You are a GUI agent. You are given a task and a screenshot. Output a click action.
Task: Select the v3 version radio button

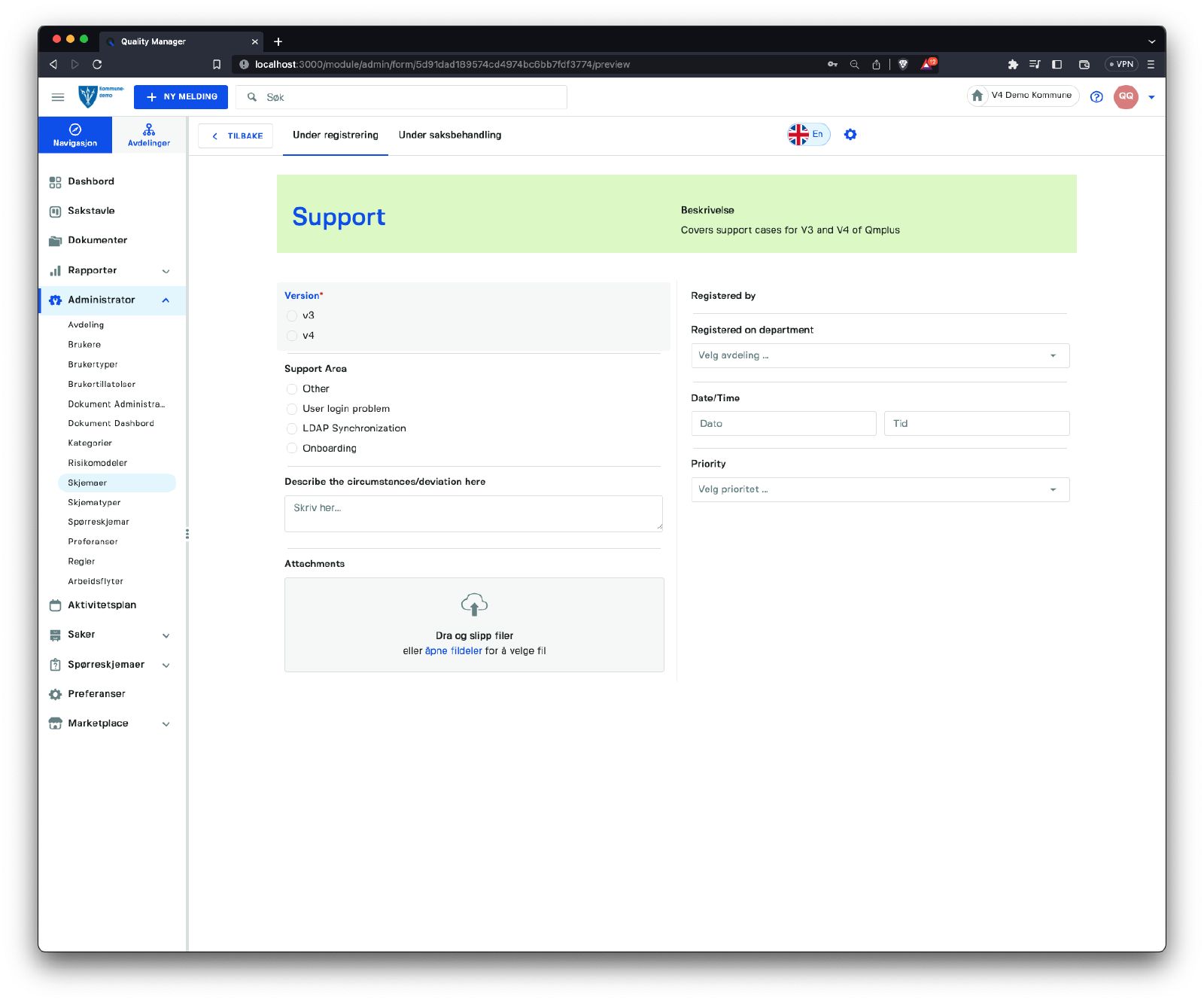292,315
